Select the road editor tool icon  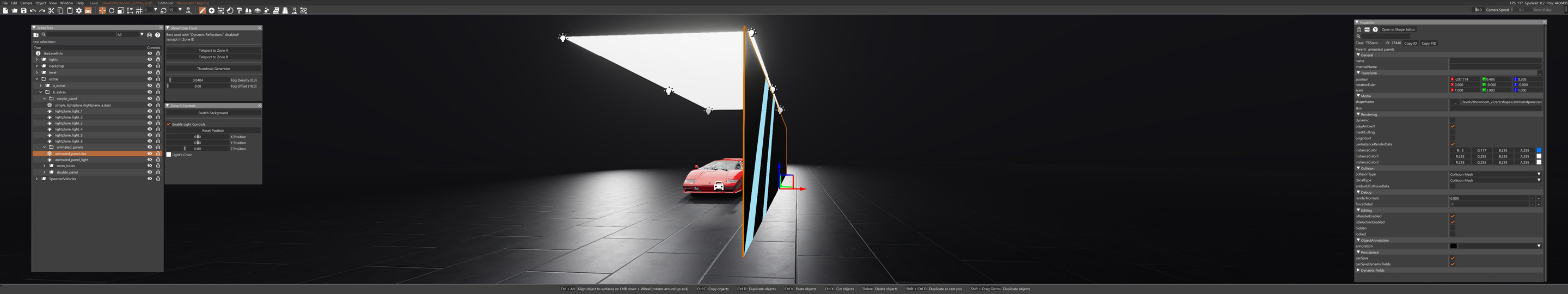click(x=285, y=10)
